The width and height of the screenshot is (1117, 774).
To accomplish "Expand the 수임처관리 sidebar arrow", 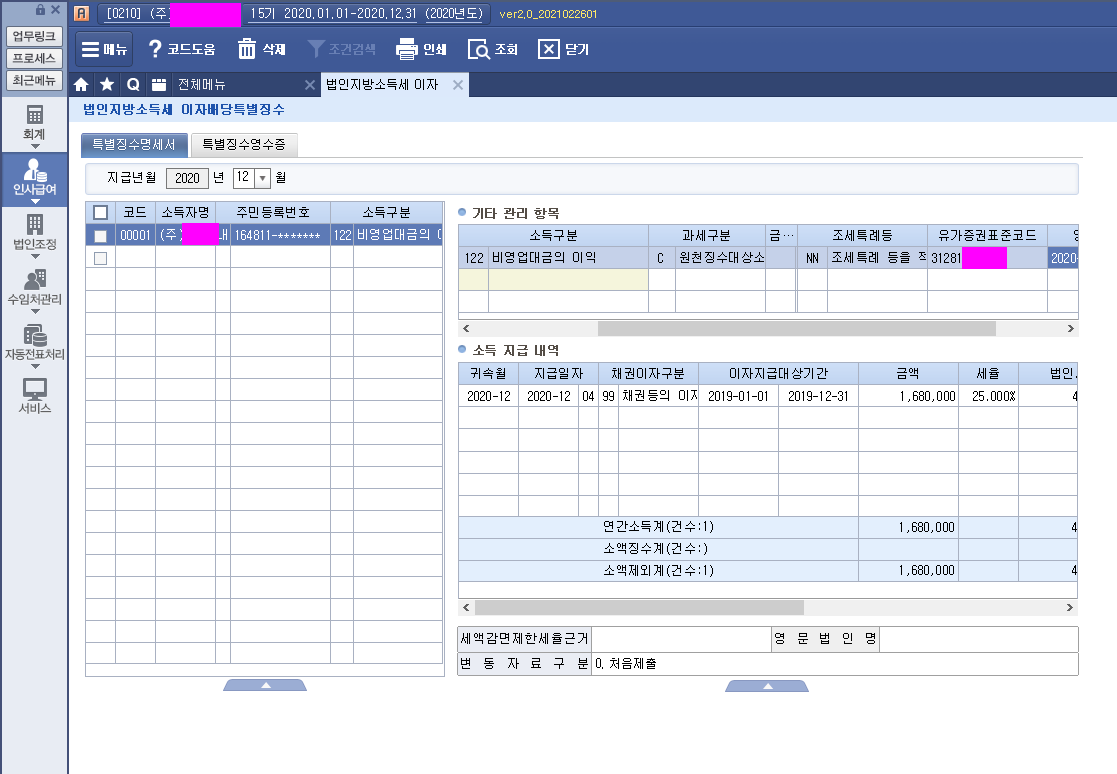I will 35,311.
